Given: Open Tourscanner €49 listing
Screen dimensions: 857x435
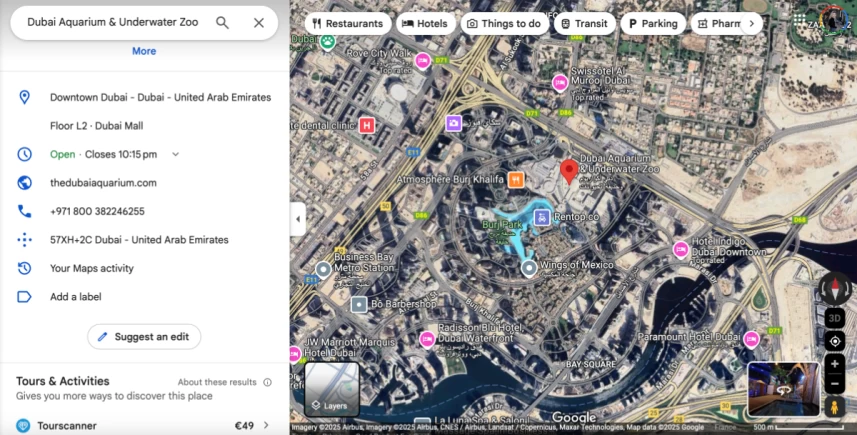Looking at the screenshot, I should (144, 425).
